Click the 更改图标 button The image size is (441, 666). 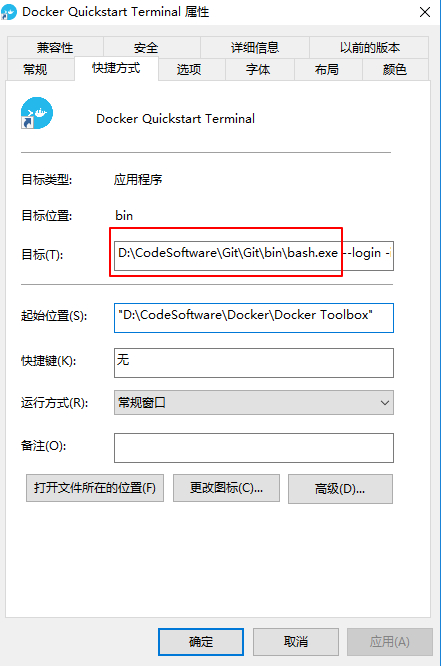point(226,488)
